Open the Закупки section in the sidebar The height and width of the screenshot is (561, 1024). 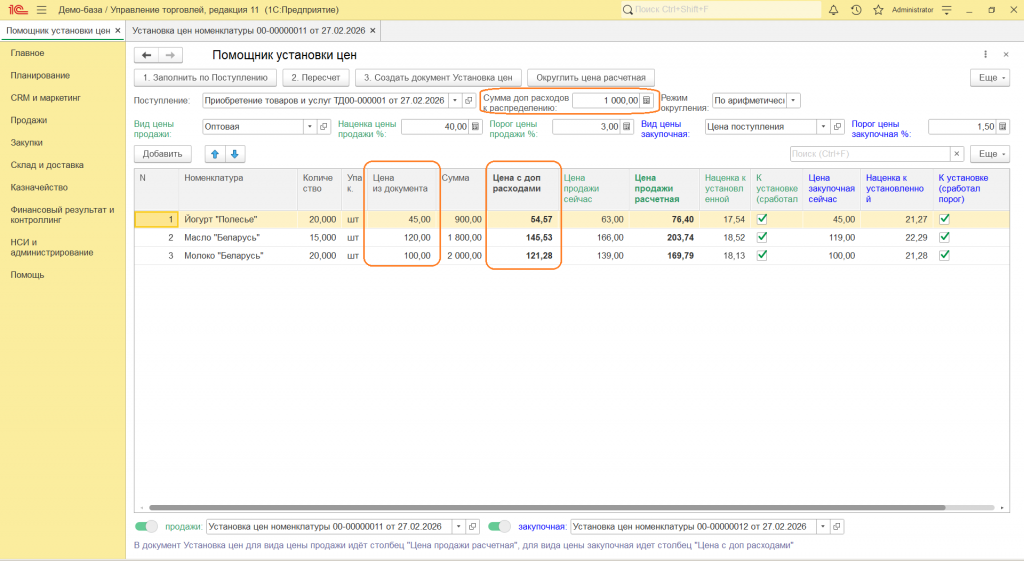click(x=27, y=142)
